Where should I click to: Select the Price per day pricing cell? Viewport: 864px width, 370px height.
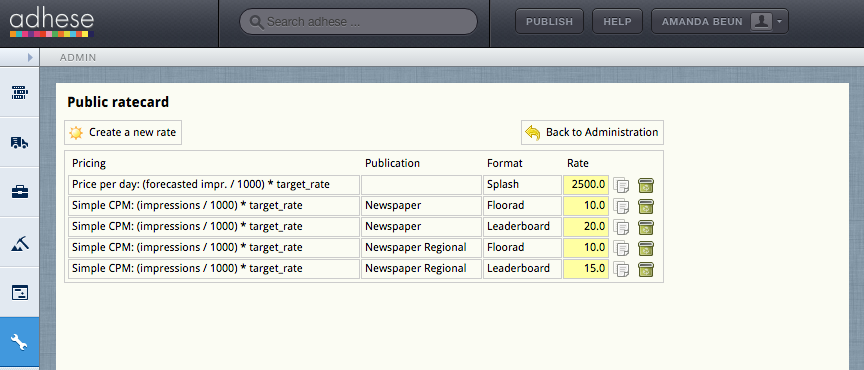click(x=214, y=185)
